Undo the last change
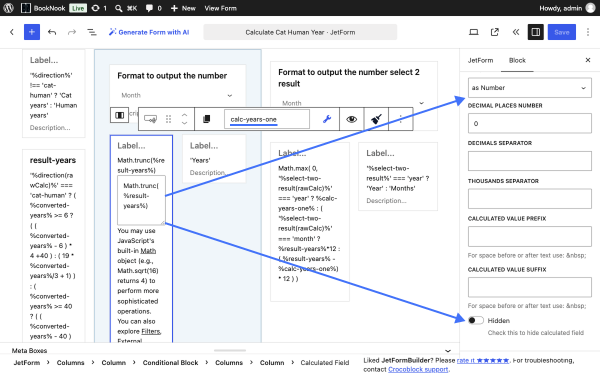600x375 pixels. [x=52, y=32]
